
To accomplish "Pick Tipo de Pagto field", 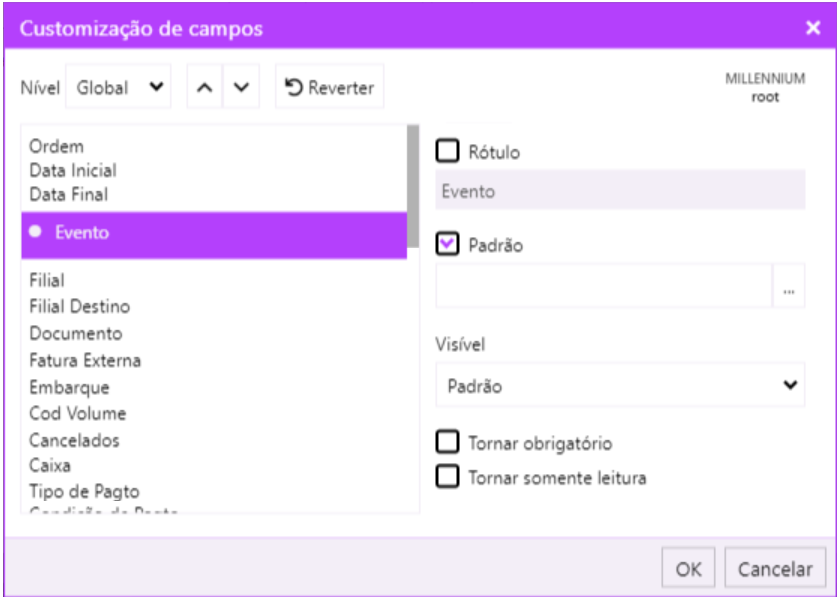I will 85,492.
